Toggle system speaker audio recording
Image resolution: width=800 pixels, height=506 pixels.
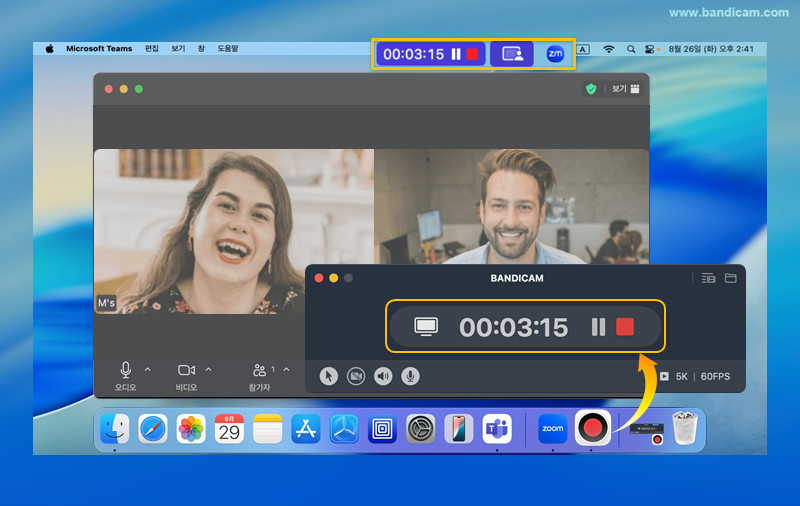(383, 376)
